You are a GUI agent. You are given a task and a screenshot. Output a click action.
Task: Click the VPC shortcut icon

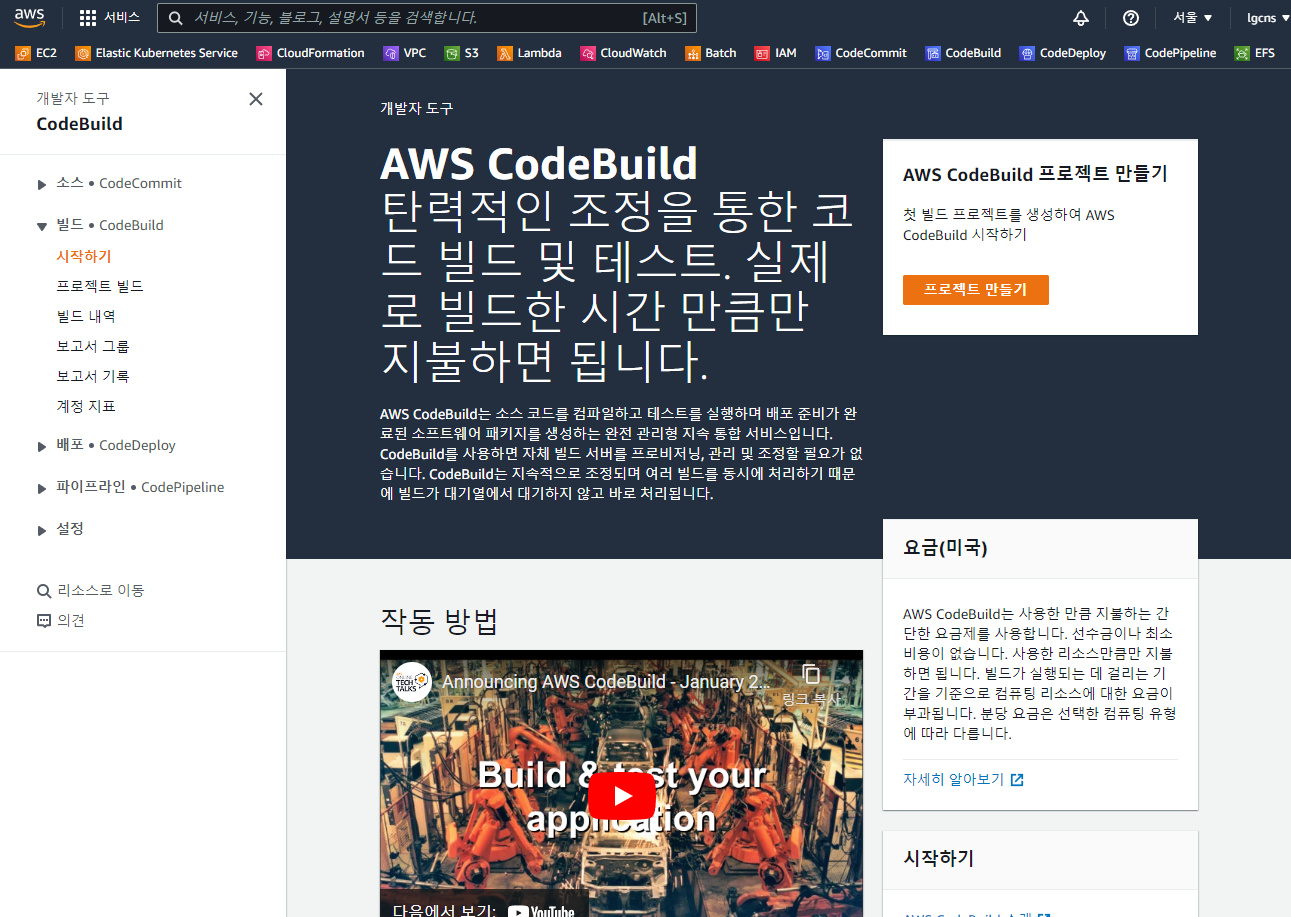(391, 53)
